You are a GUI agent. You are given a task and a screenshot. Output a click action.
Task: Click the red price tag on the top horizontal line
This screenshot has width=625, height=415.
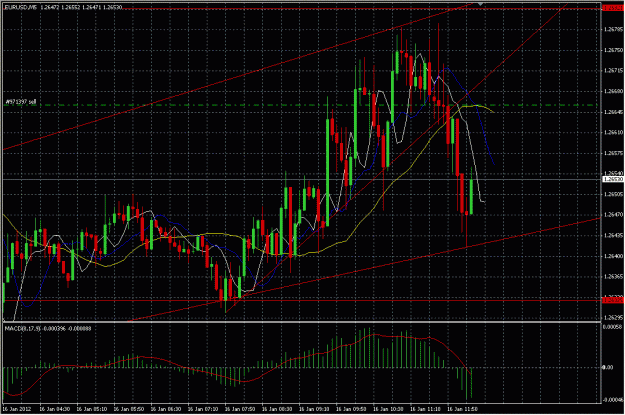click(613, 8)
